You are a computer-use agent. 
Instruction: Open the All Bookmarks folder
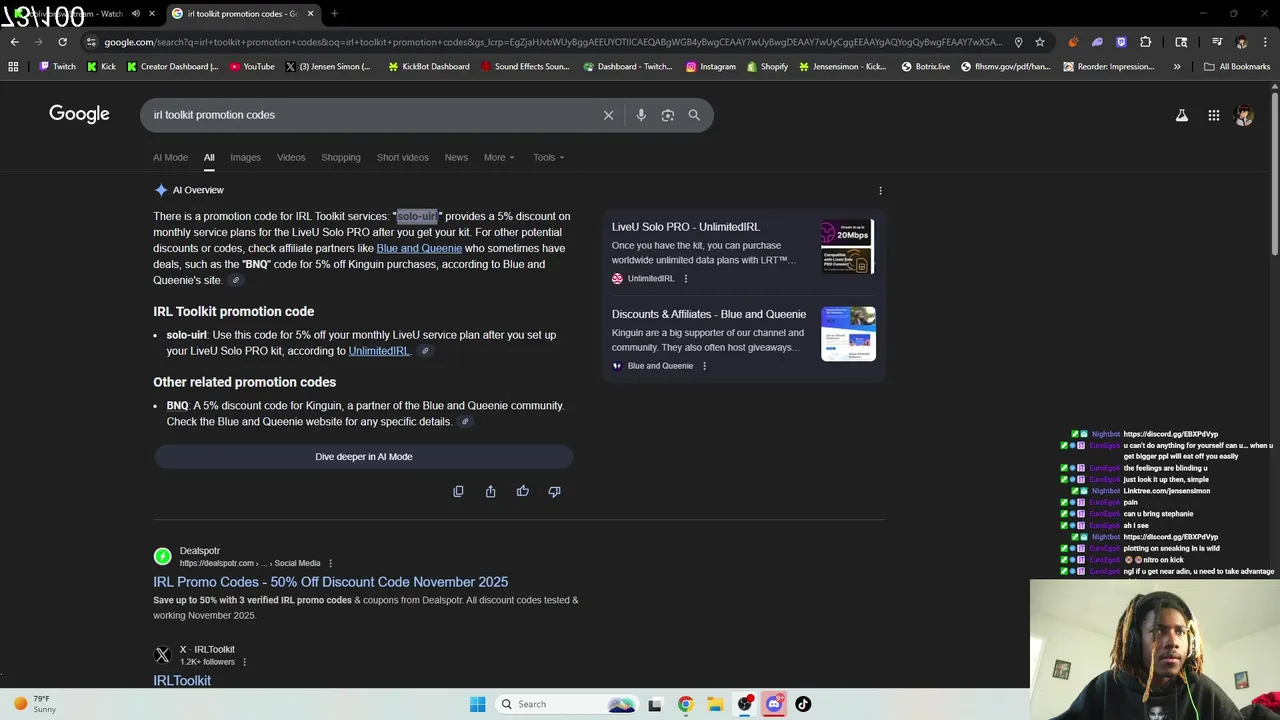[x=1237, y=67]
